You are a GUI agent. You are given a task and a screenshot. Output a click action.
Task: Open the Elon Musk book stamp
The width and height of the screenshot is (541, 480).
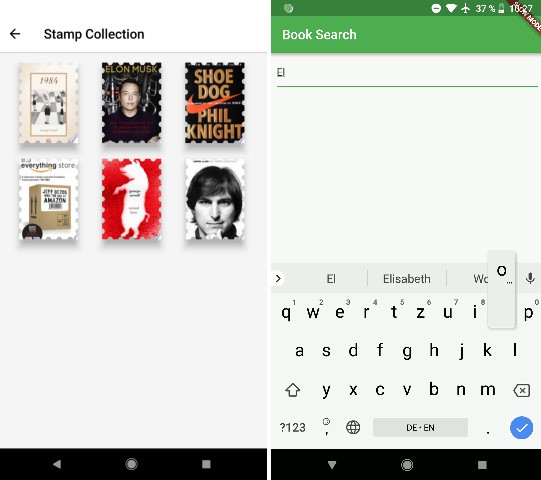[x=131, y=102]
